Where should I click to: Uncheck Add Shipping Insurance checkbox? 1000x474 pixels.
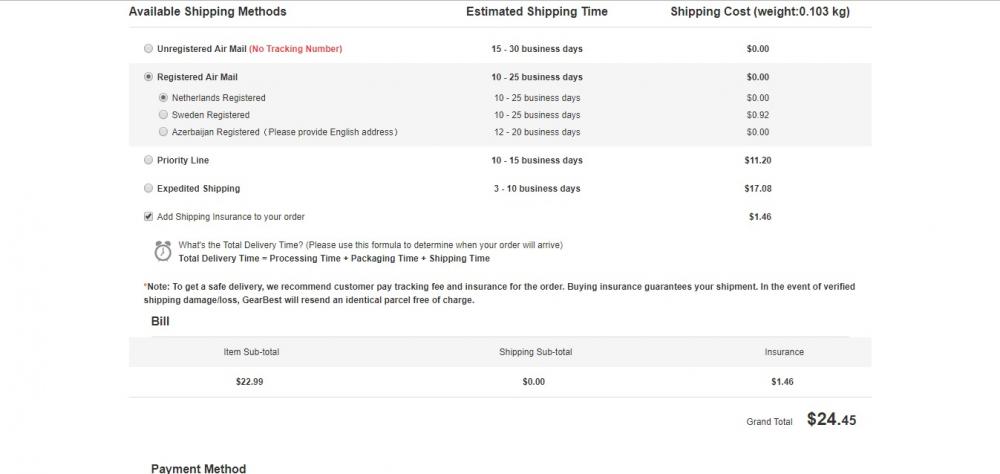click(149, 216)
